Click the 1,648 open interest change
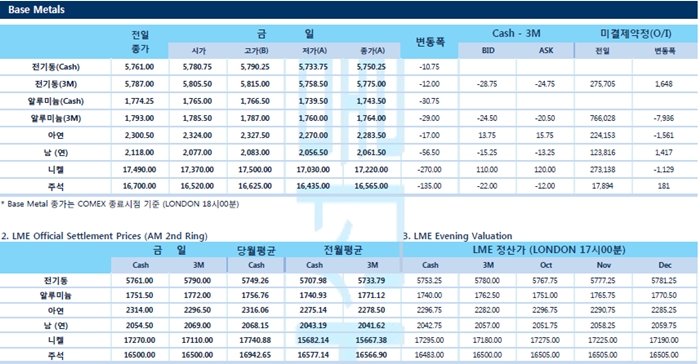Image resolution: width=700 pixels, height=364 pixels. [664, 84]
